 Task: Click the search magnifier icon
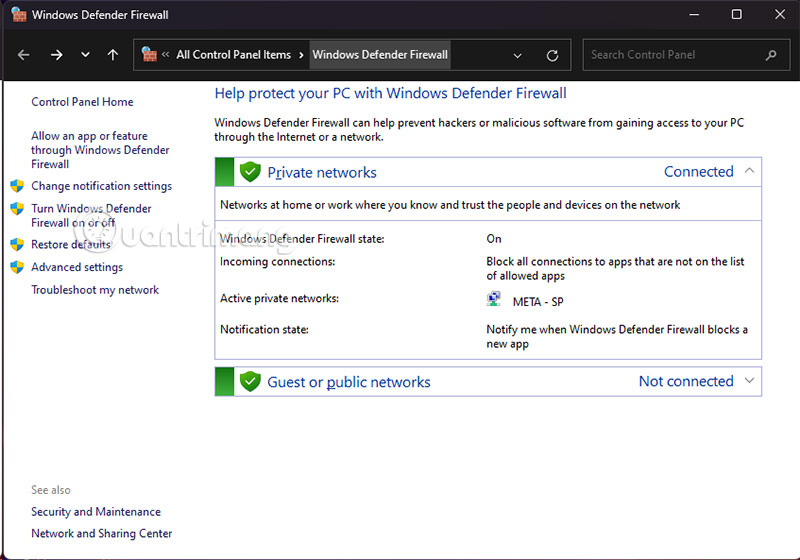coord(770,55)
